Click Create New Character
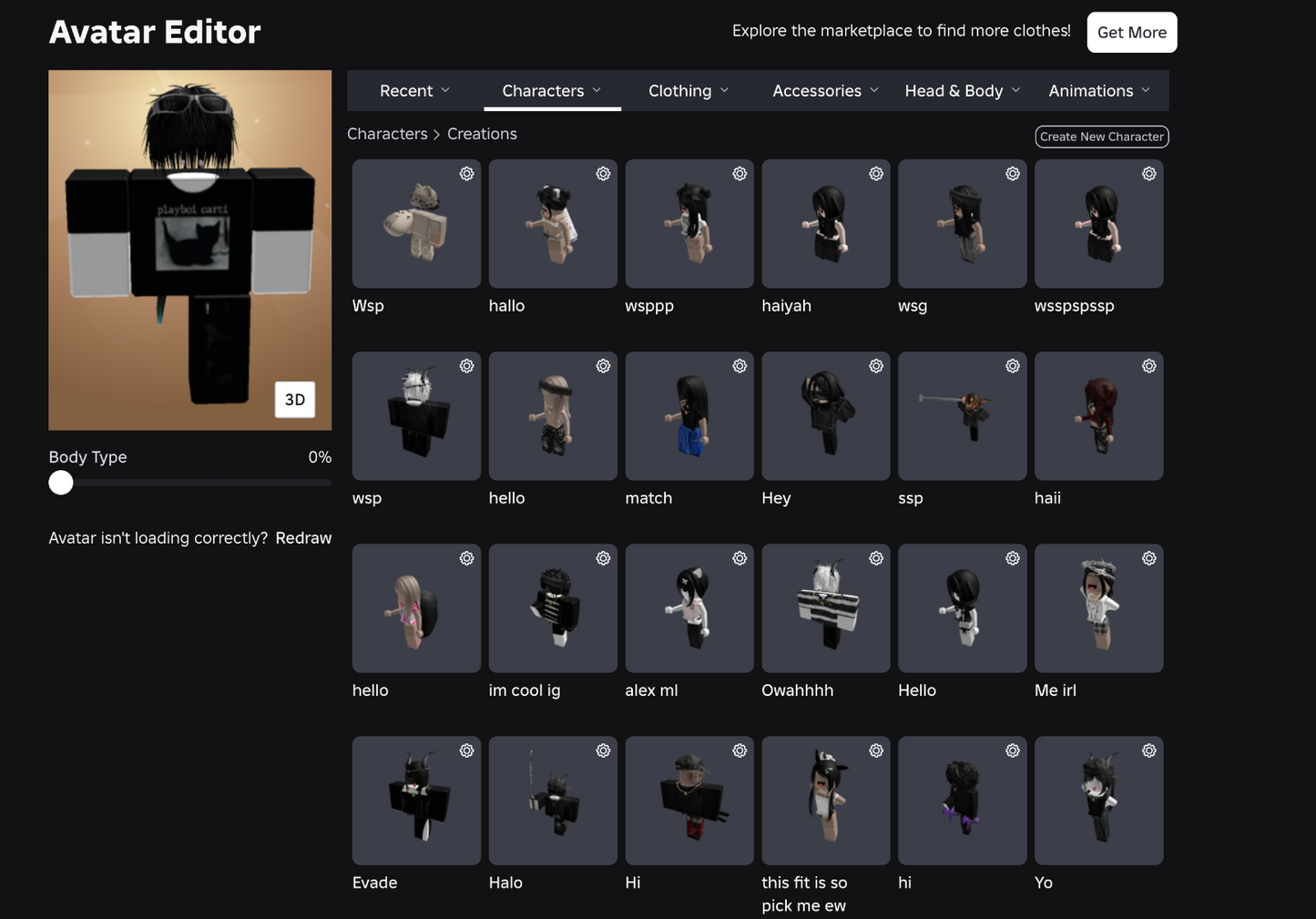1316x919 pixels. pyautogui.click(x=1101, y=136)
